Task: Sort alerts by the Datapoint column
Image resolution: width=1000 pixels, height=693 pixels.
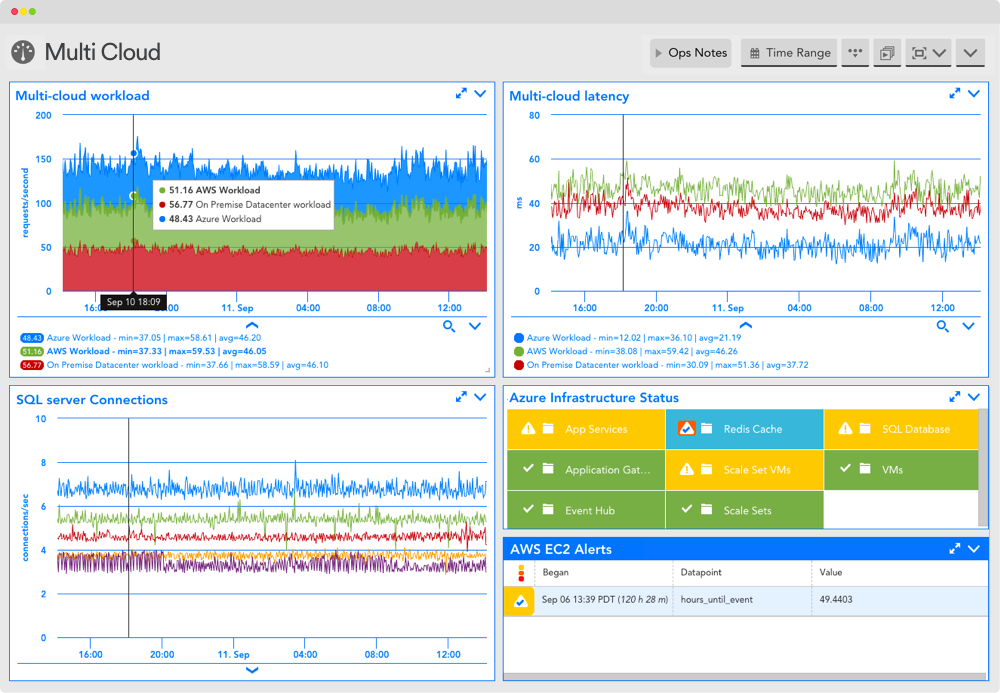Action: pyautogui.click(x=701, y=573)
